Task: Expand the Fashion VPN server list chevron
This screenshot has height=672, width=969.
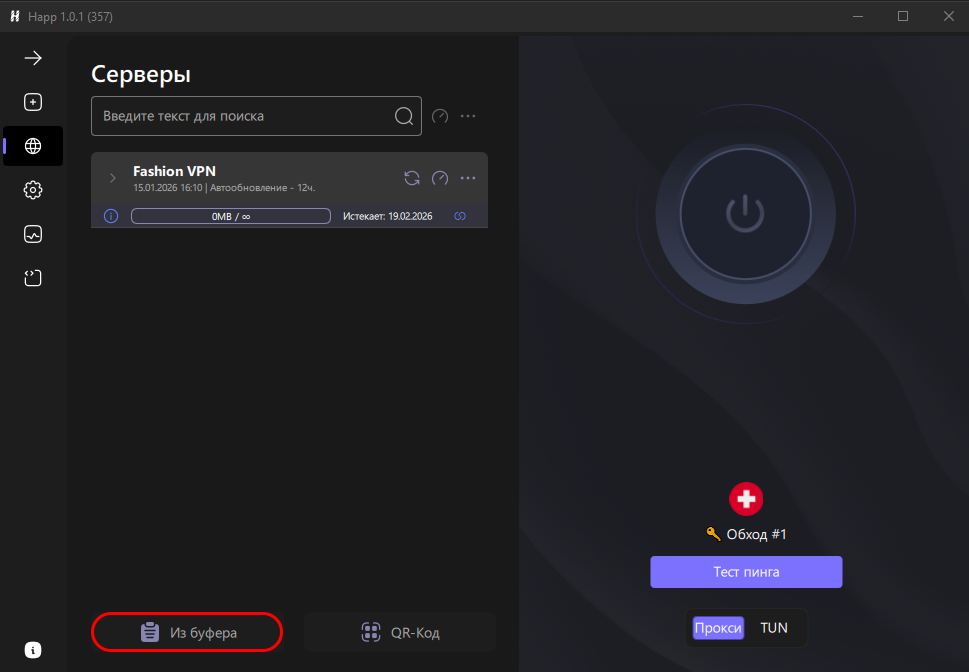Action: point(112,178)
